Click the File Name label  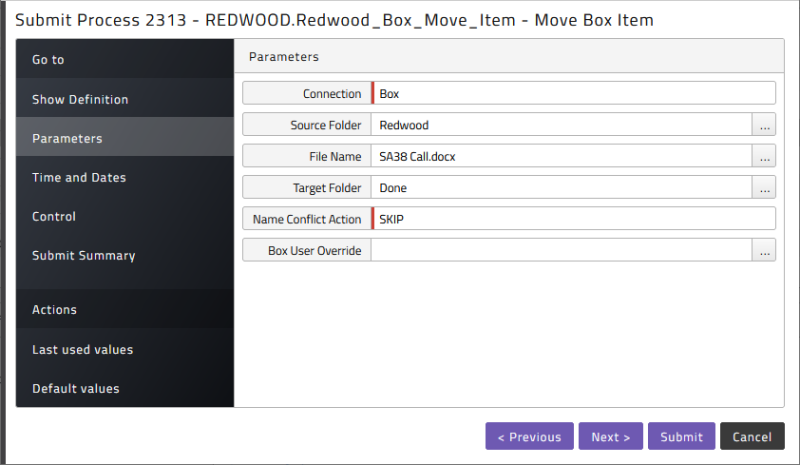tap(335, 157)
